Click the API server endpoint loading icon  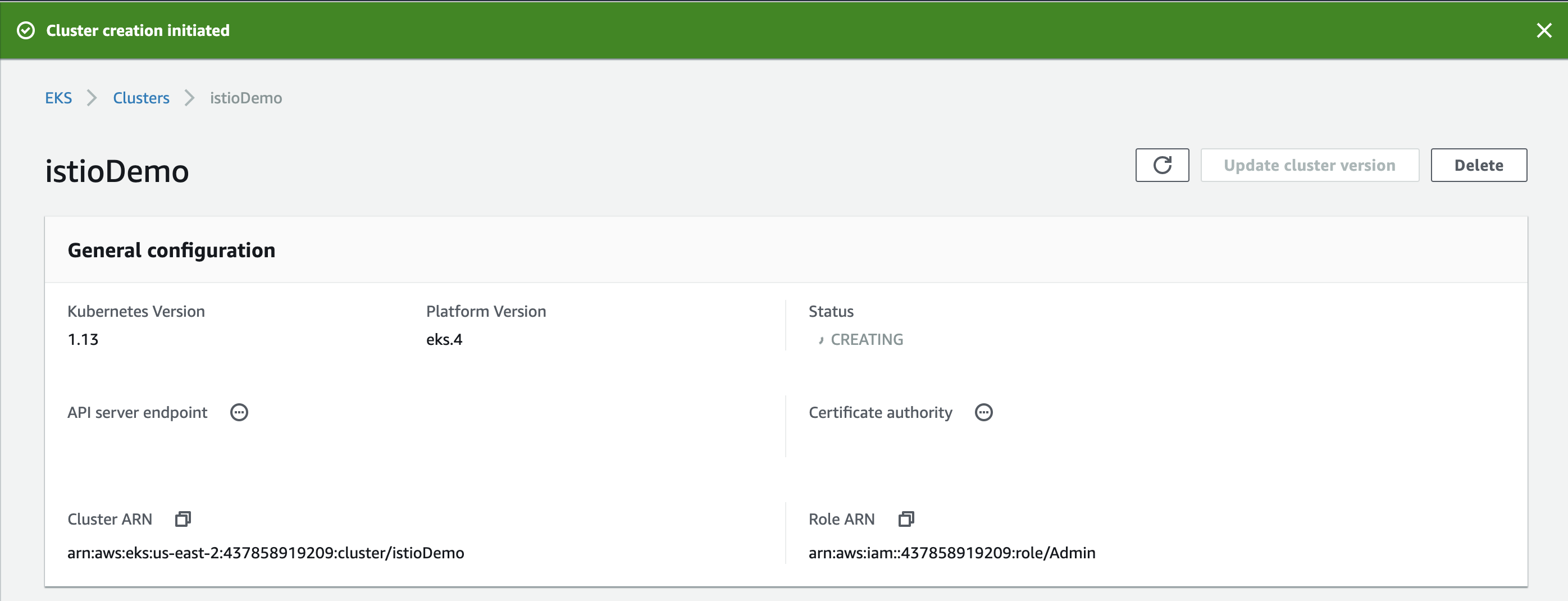(x=239, y=412)
